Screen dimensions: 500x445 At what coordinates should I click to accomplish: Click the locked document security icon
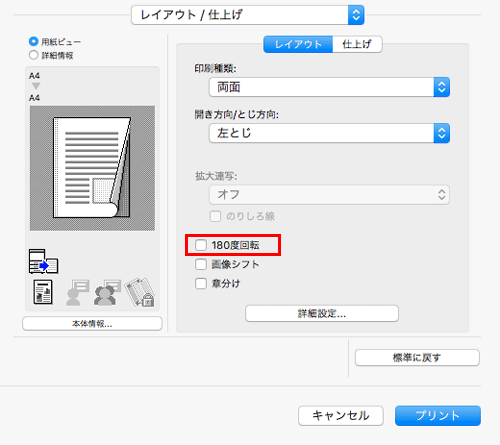tap(140, 292)
